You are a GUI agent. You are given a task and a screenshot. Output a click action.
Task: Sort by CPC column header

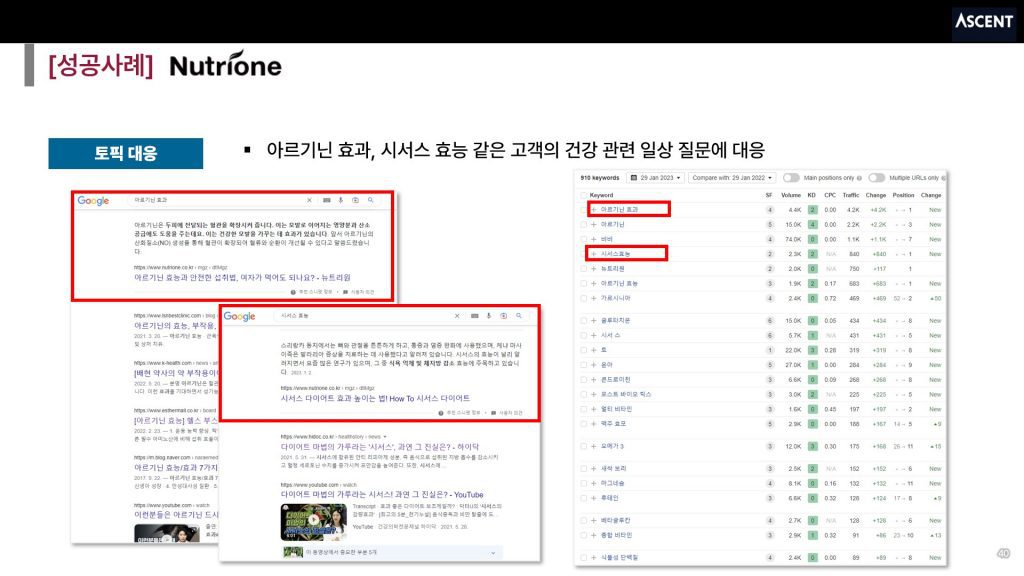[x=830, y=195]
